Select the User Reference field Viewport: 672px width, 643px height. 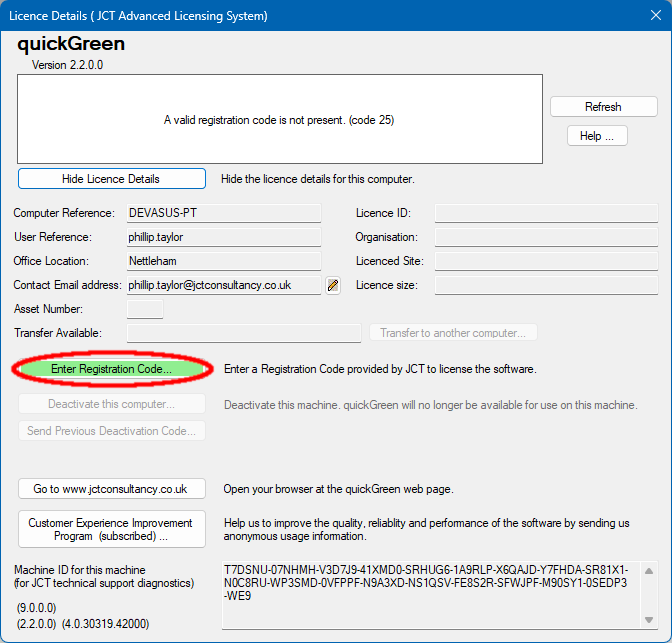point(224,237)
